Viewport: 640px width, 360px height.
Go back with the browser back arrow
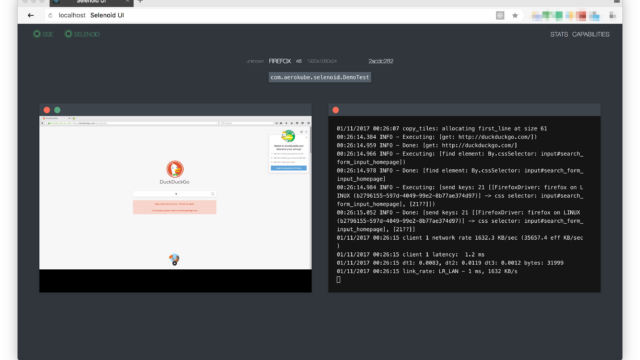[x=31, y=16]
